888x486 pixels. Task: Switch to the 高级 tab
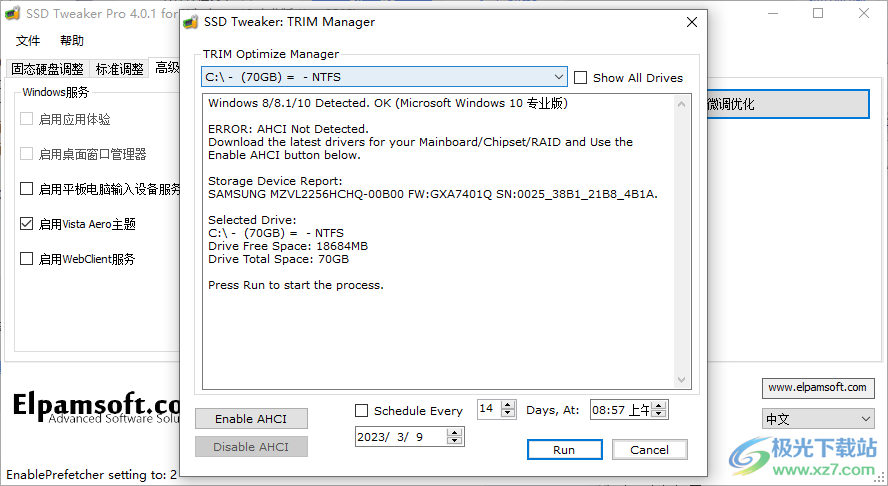point(165,68)
